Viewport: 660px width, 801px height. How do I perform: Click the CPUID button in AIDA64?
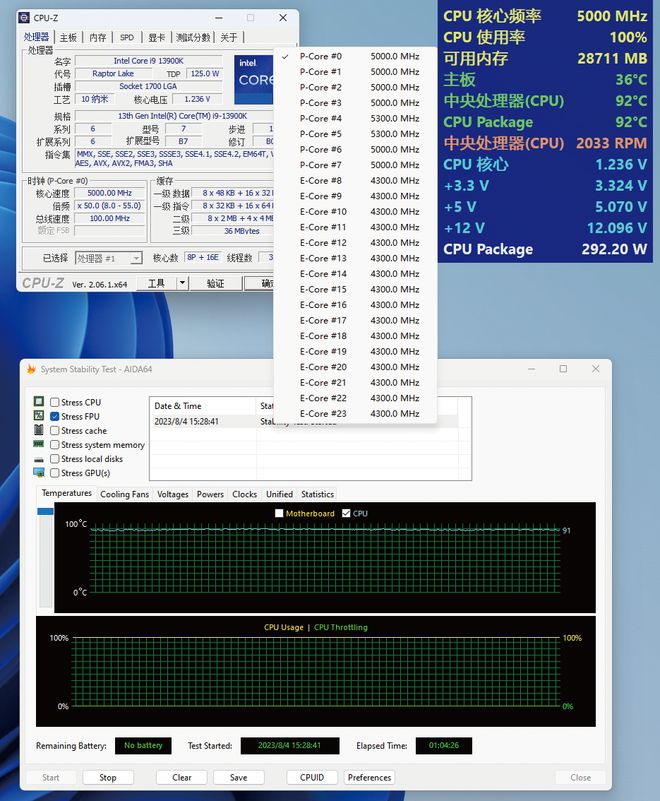[312, 778]
